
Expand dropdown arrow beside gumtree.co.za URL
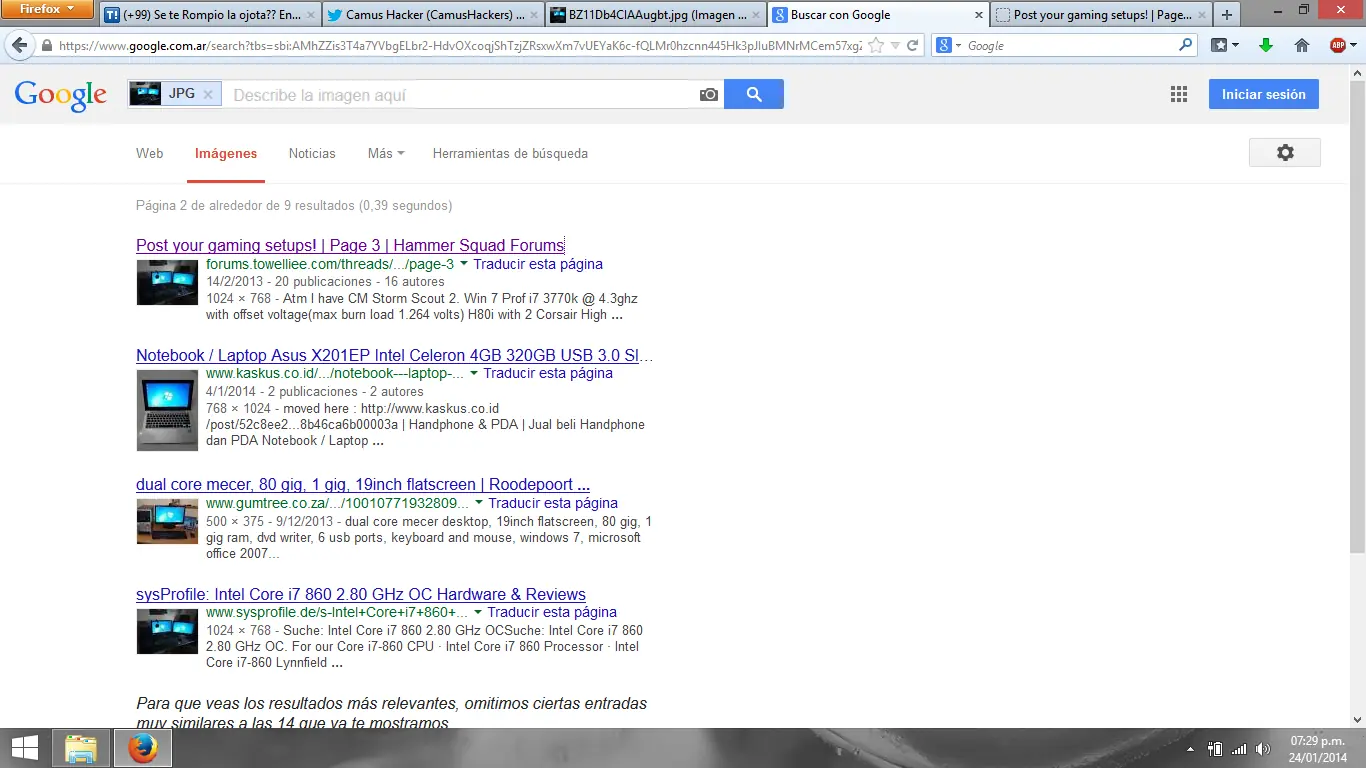coord(479,503)
